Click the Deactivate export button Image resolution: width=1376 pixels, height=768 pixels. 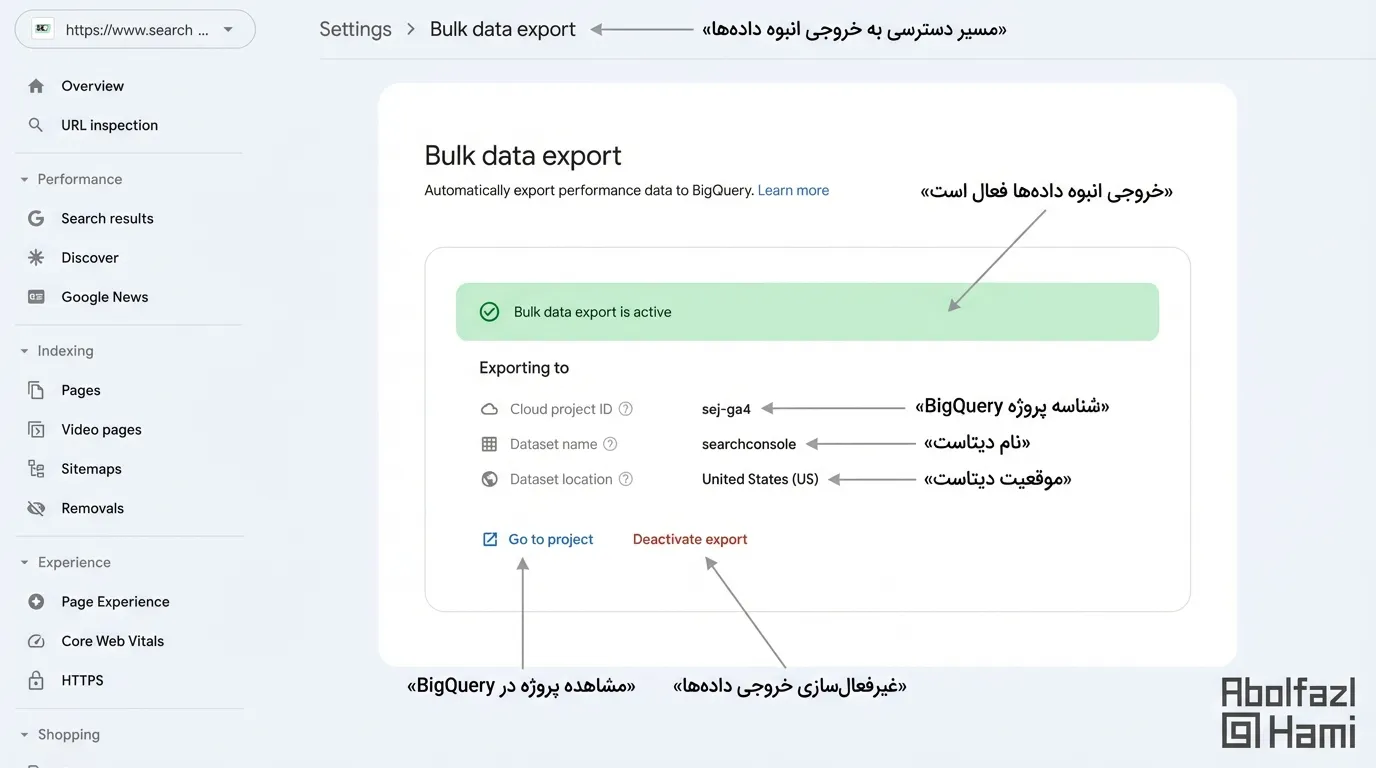pos(690,539)
